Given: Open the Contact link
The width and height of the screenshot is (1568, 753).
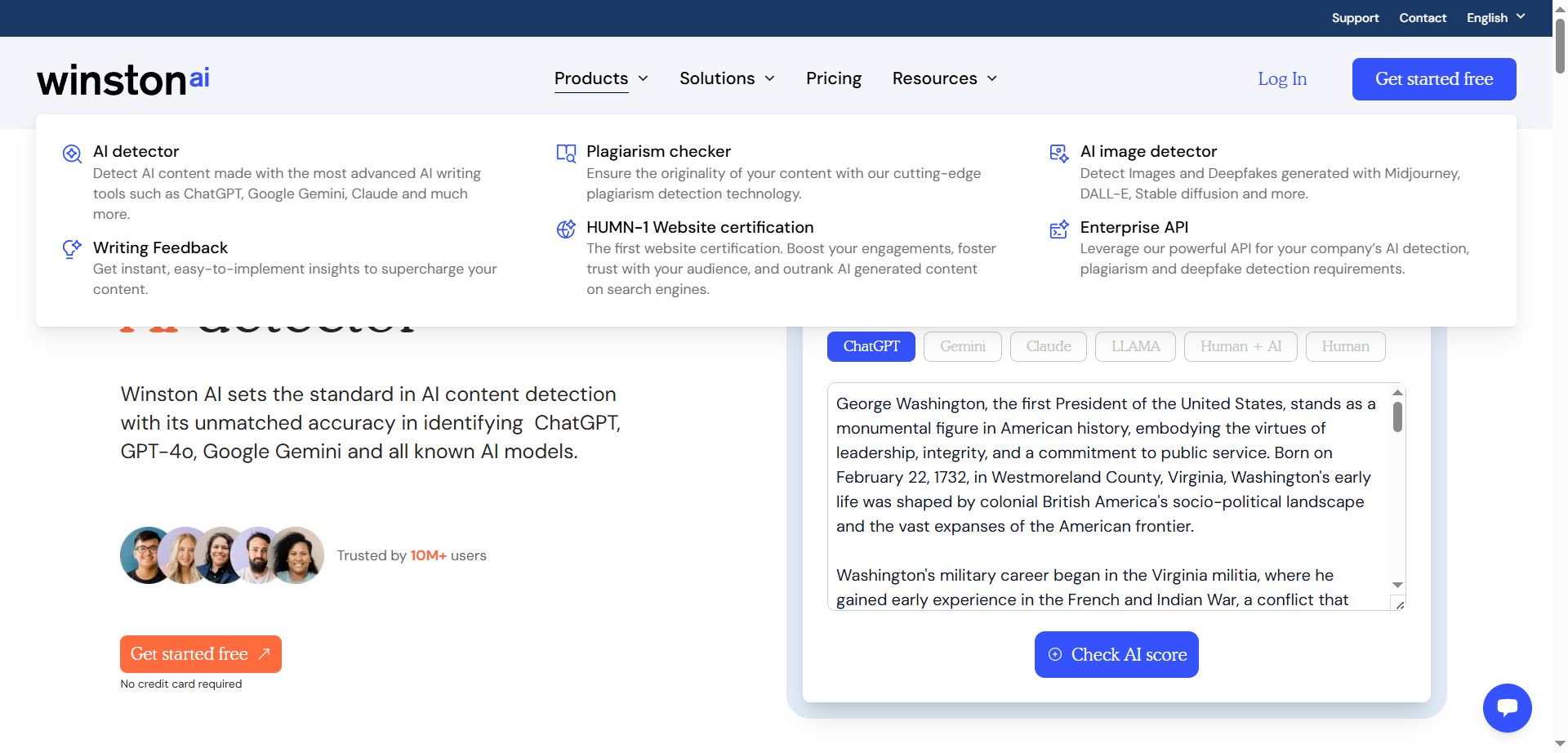Looking at the screenshot, I should pyautogui.click(x=1423, y=17).
